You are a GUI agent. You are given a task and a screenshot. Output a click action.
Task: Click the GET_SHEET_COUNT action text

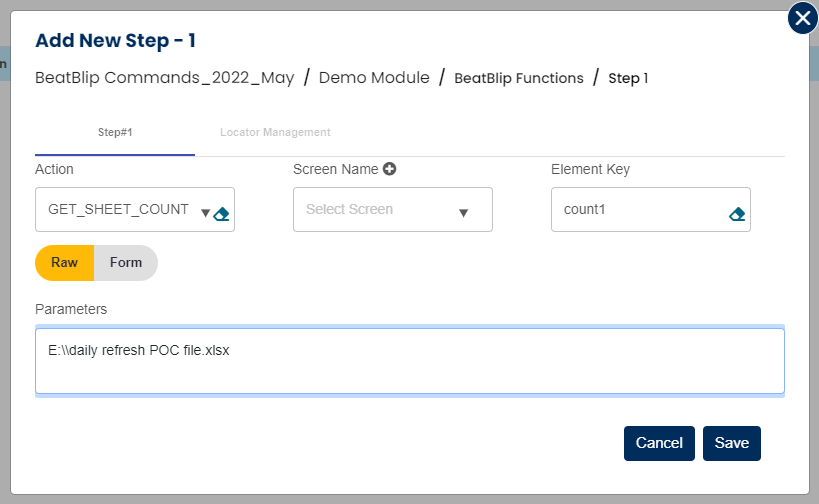pos(118,209)
